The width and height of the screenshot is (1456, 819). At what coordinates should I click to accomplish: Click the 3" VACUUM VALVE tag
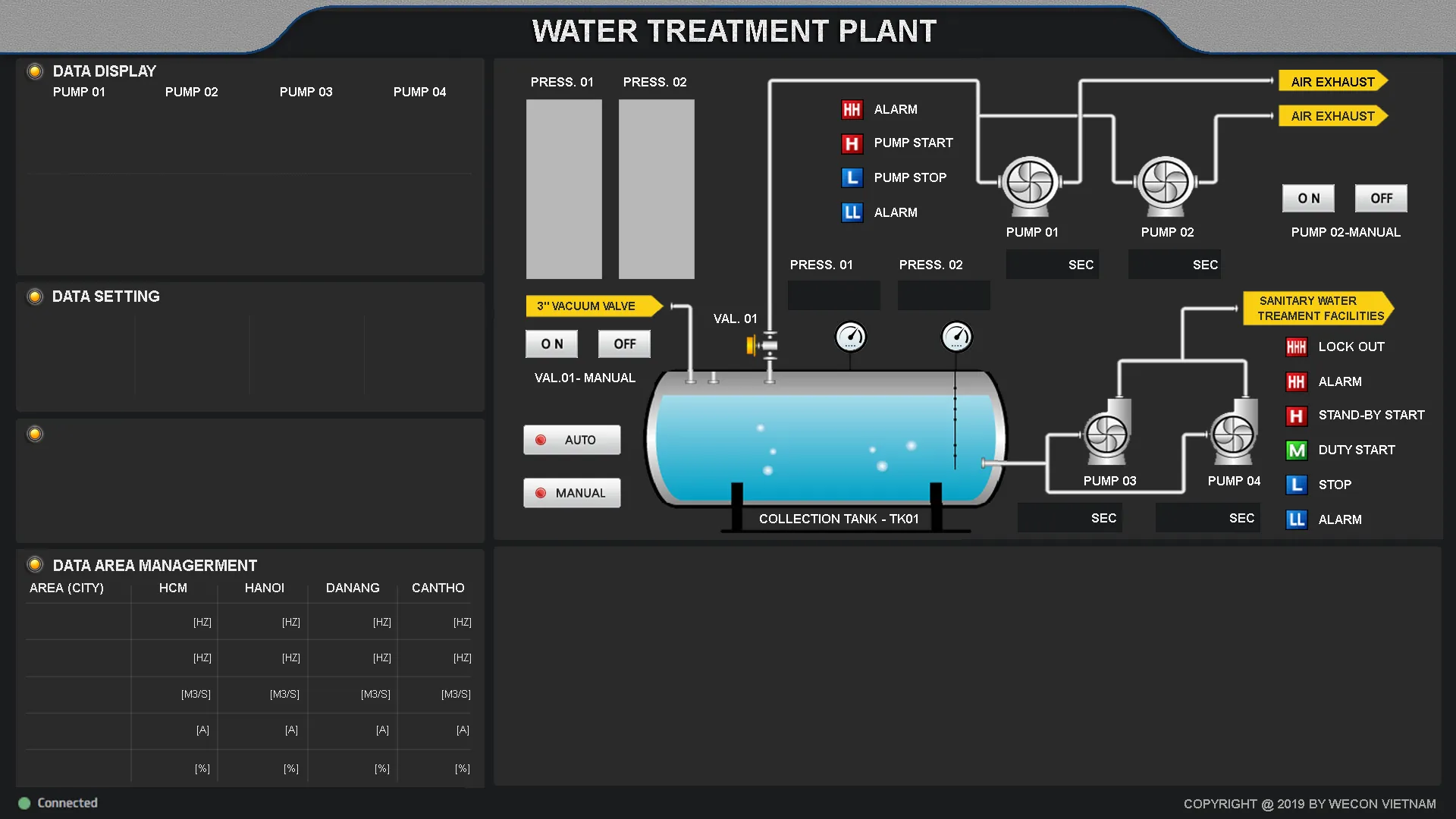(594, 306)
